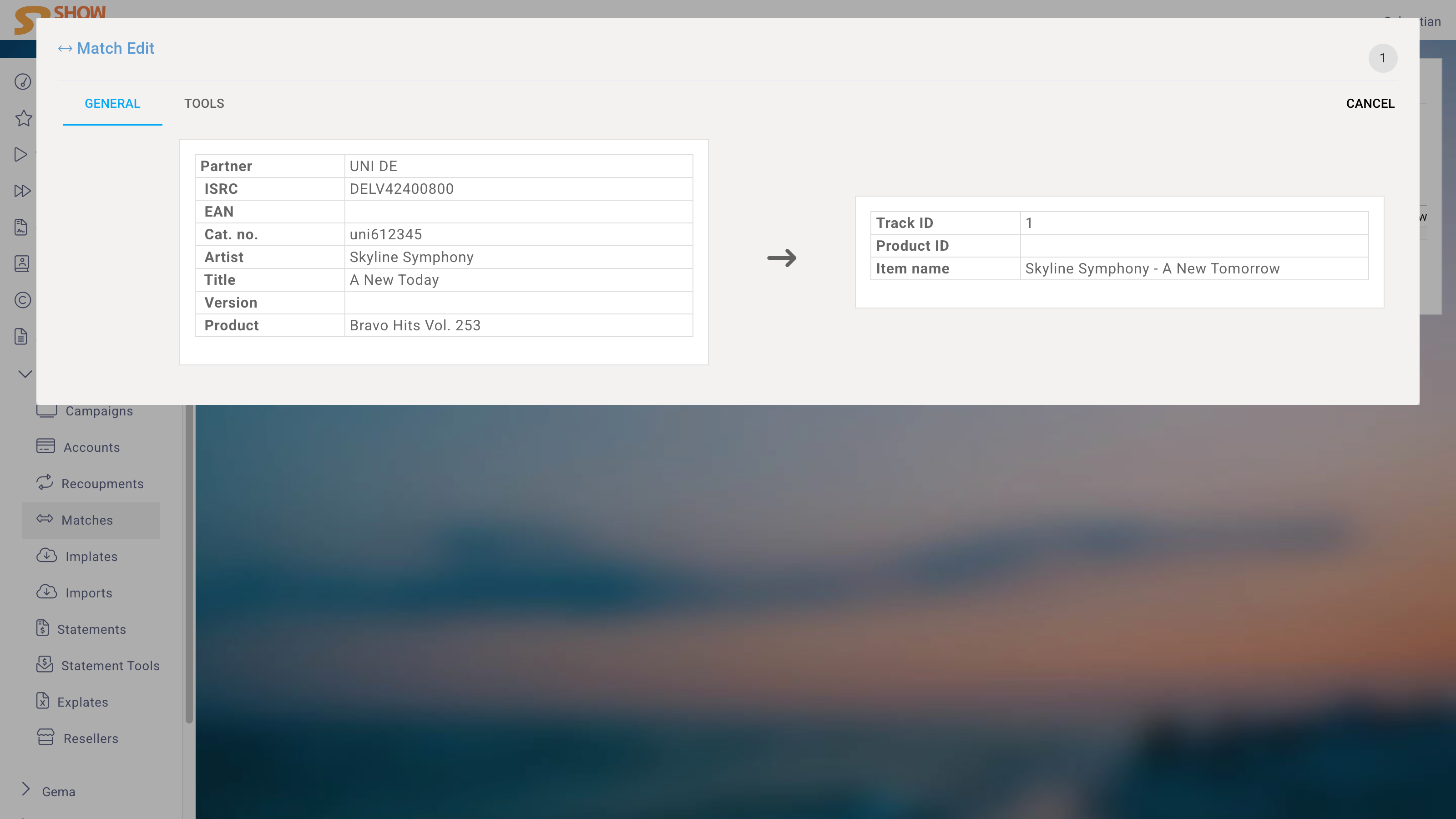
Task: Click the contact card sidebar icon
Action: tap(21, 263)
